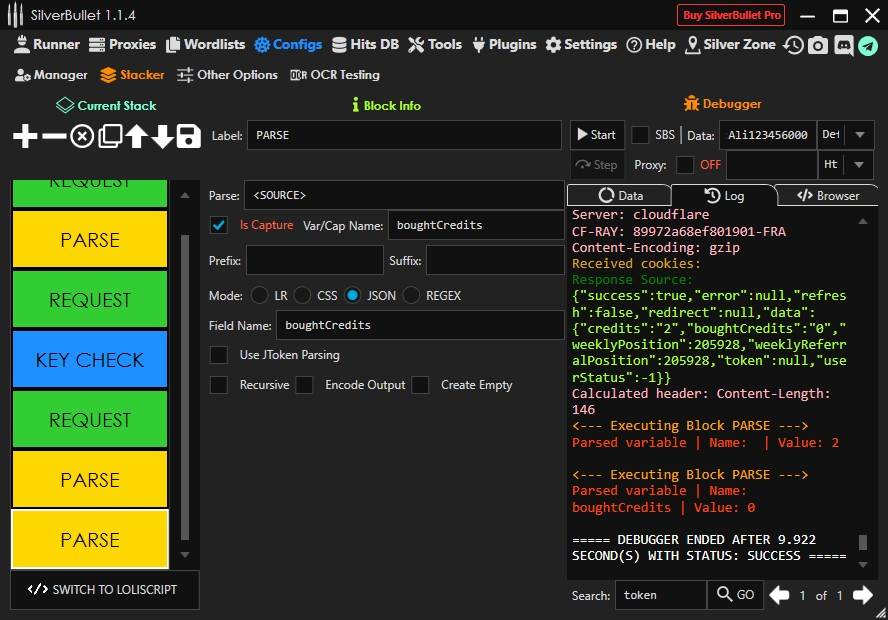Select the blue KEY CHECK block in stack
Screen dimensions: 888x620
pos(90,360)
